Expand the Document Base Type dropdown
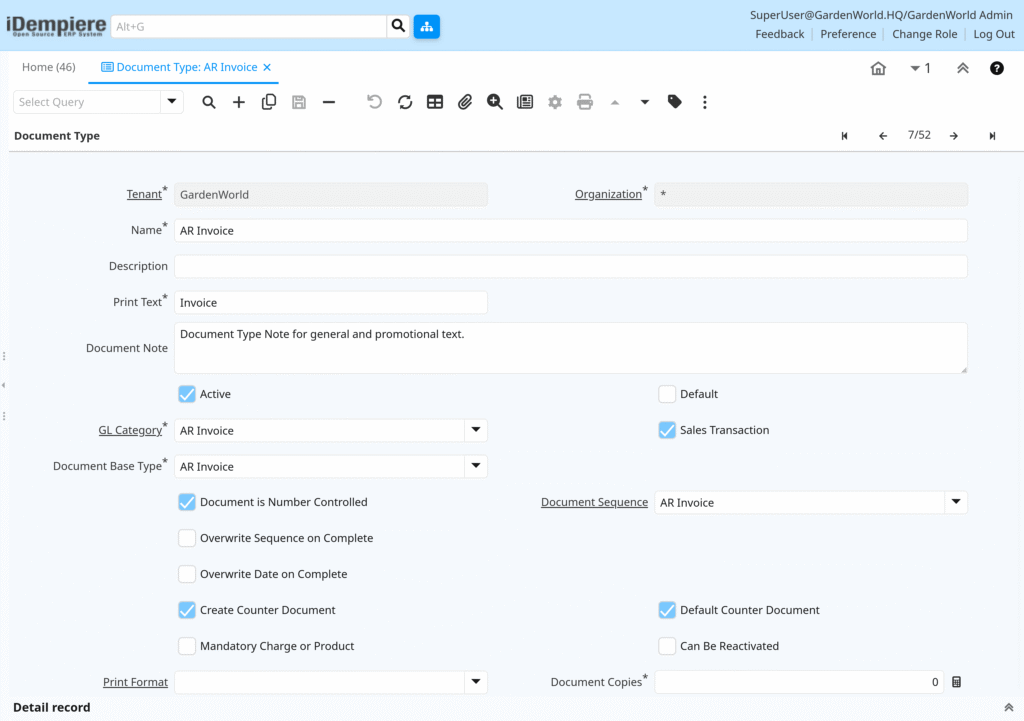1024x721 pixels. 476,466
